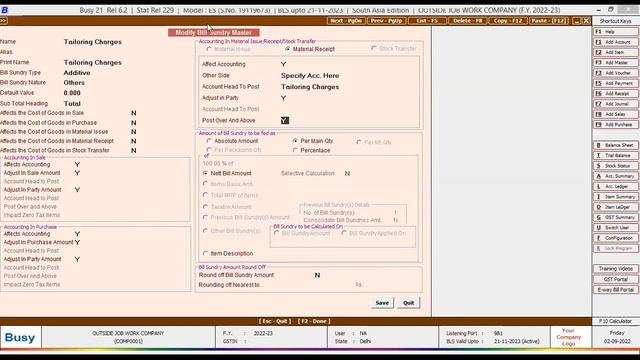
Task: Click the Quit button
Action: point(409,303)
